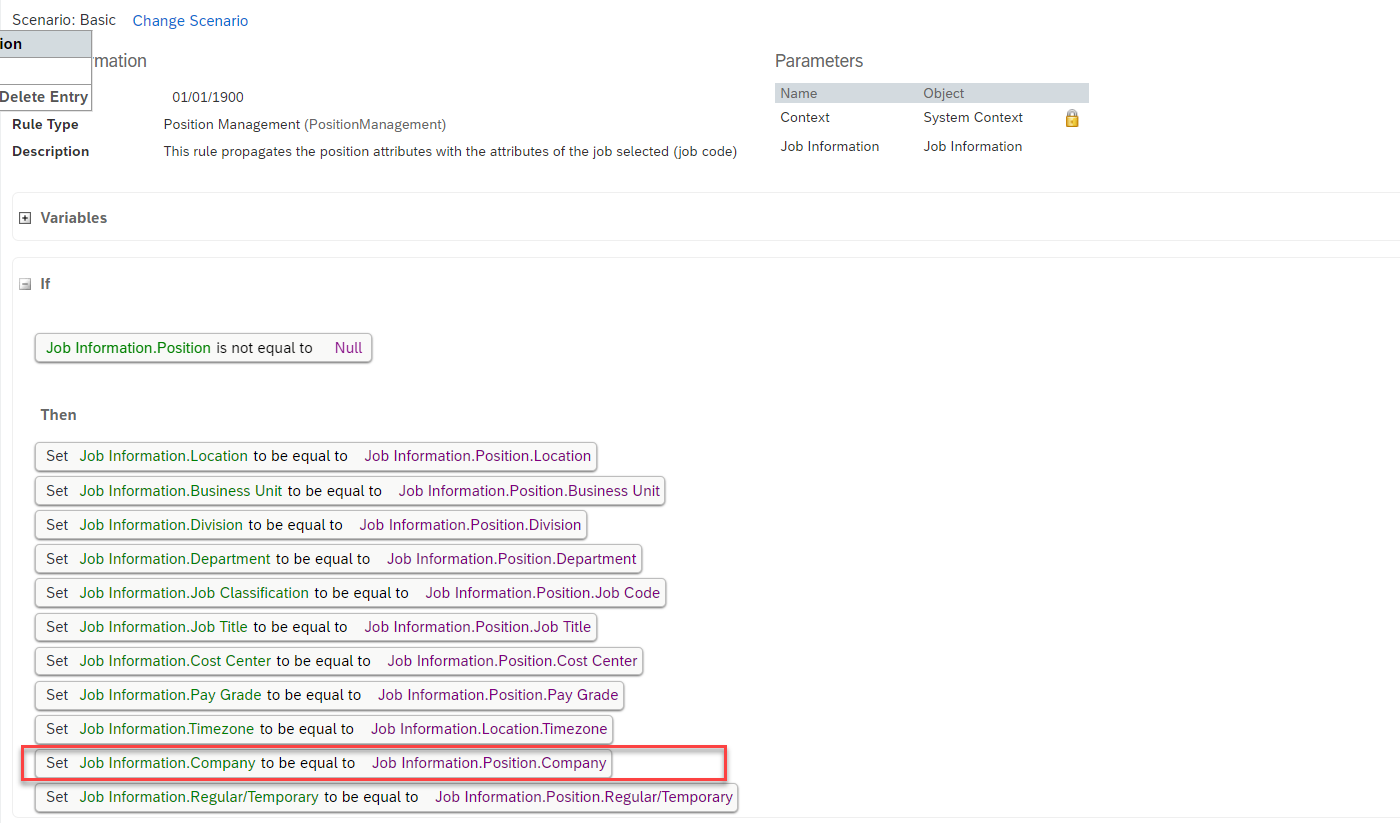Screen dimensions: 1400x823
Task: Click target field Job Information.Company
Action: tap(168, 763)
